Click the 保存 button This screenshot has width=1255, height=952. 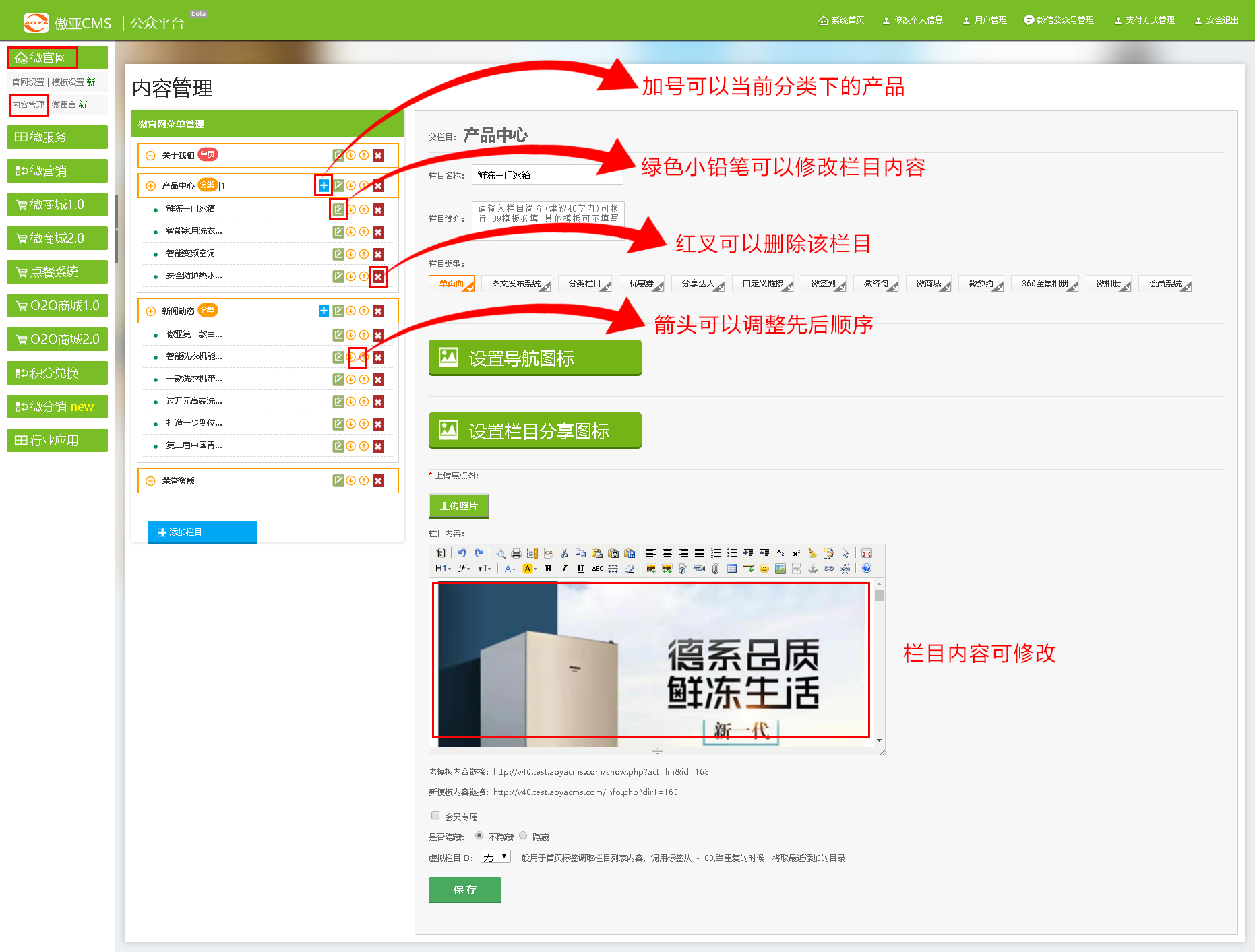coord(464,890)
